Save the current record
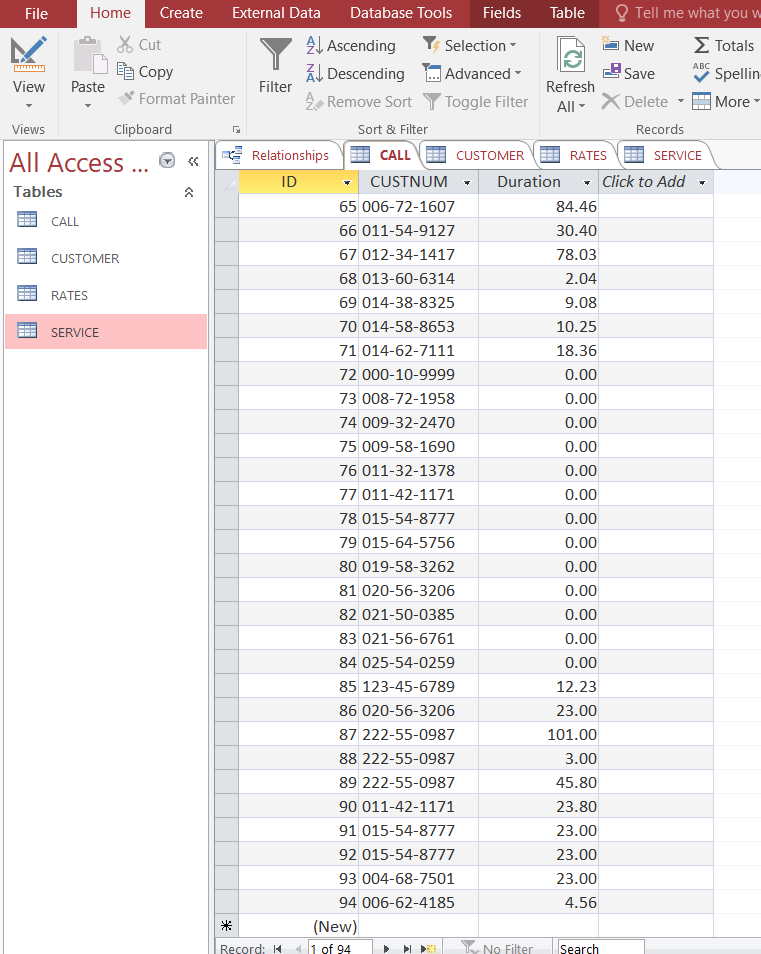 (x=629, y=74)
